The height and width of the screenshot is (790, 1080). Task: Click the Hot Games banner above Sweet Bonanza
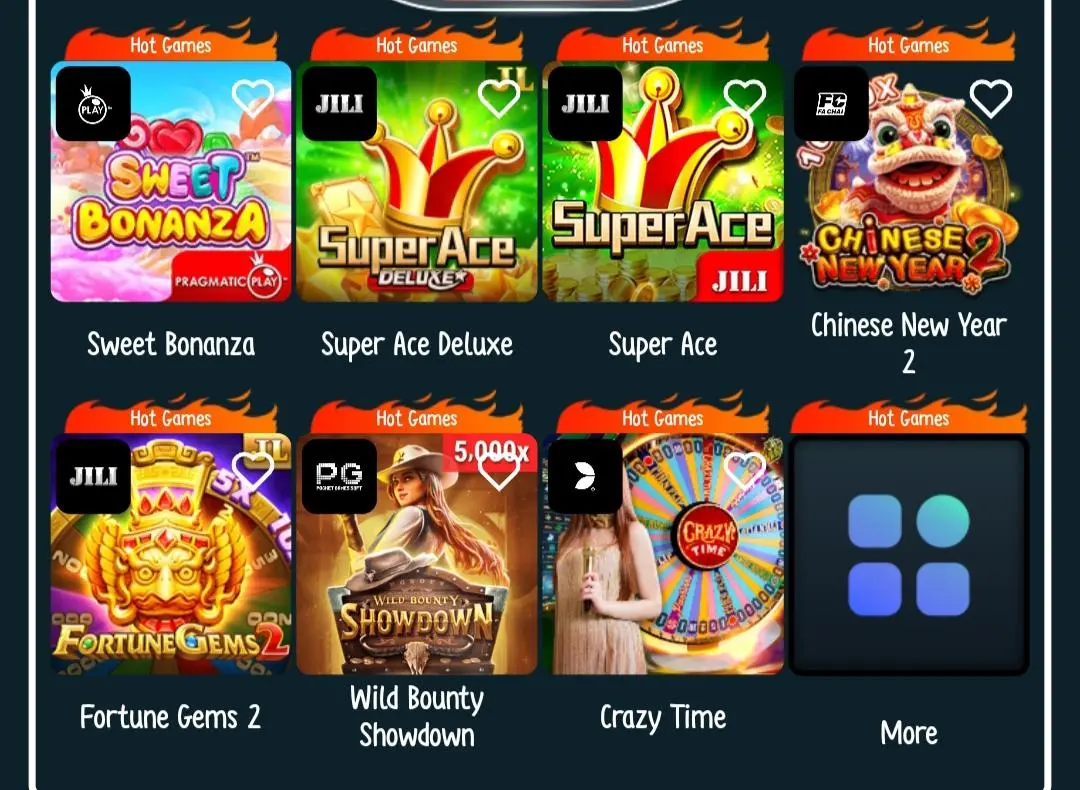pos(171,43)
